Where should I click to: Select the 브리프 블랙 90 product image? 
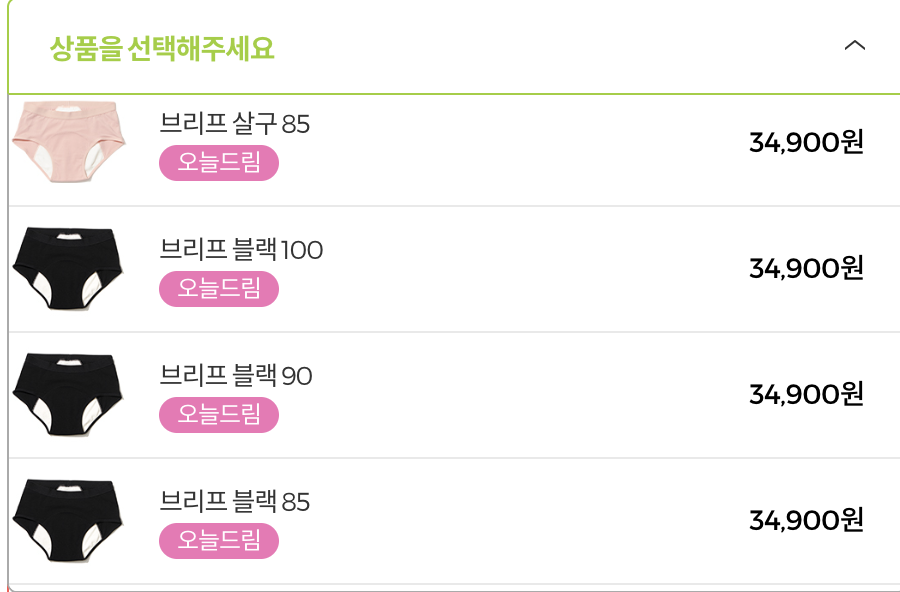pyautogui.click(x=69, y=394)
